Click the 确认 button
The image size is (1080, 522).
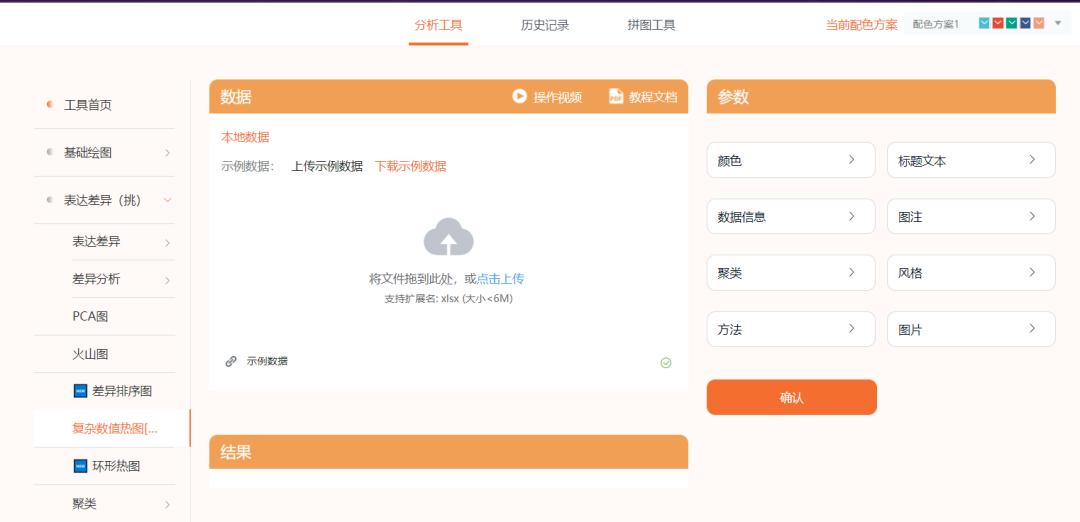[791, 397]
